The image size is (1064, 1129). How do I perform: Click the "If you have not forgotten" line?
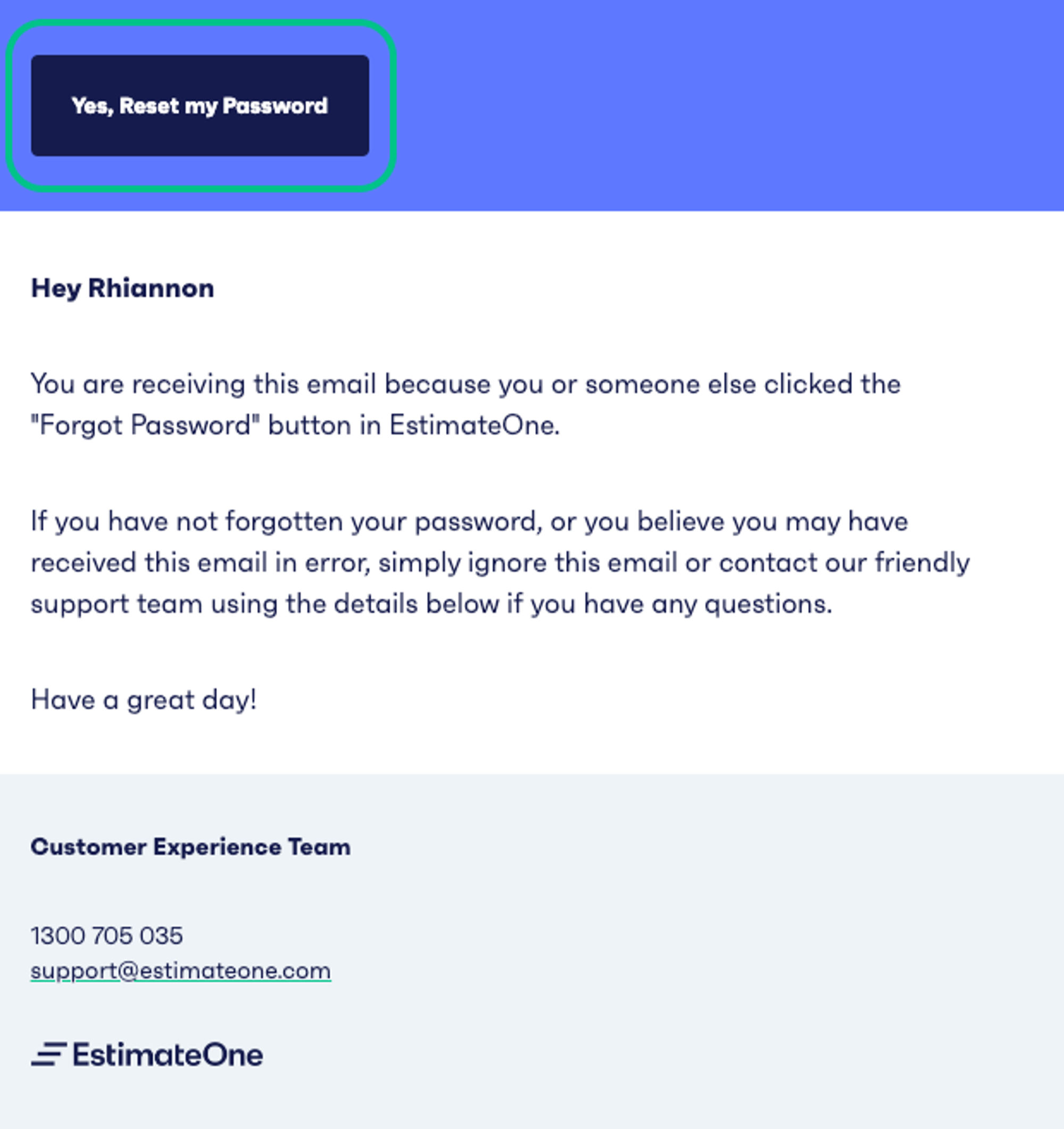coord(470,522)
